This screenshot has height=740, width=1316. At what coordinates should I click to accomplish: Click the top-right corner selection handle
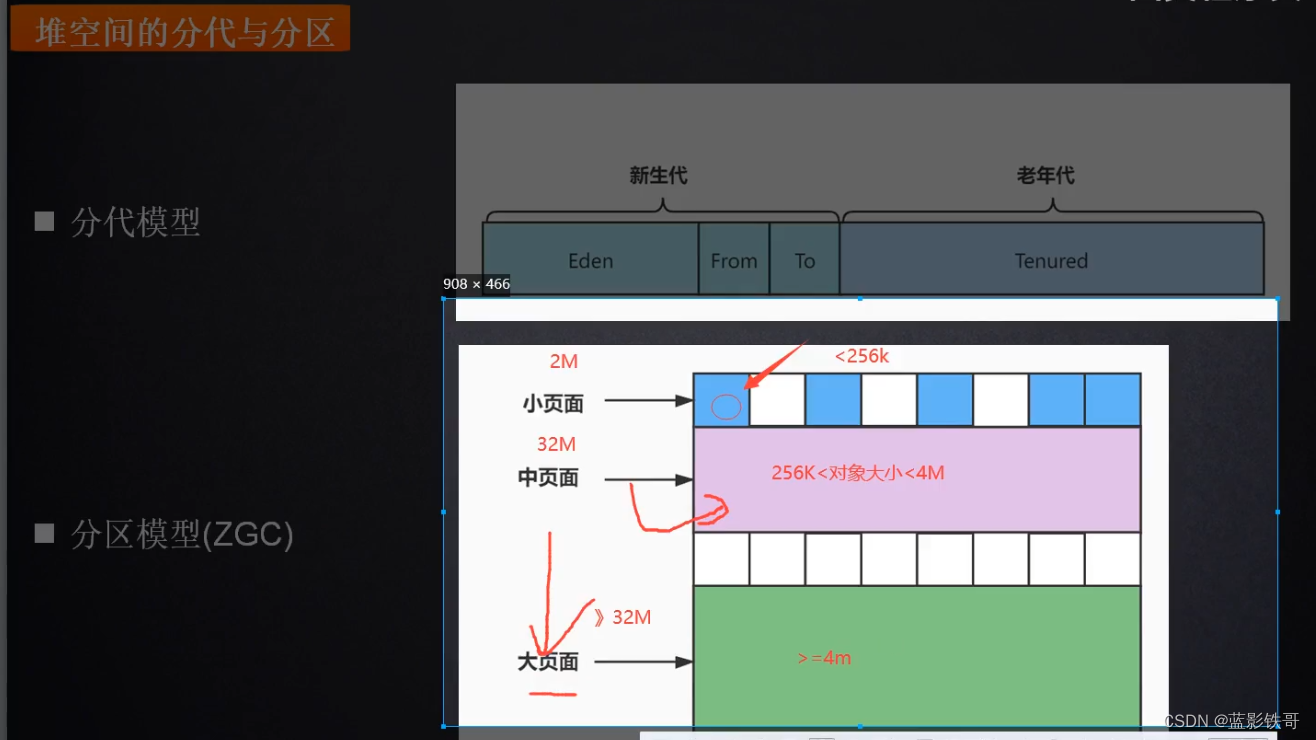click(1278, 298)
